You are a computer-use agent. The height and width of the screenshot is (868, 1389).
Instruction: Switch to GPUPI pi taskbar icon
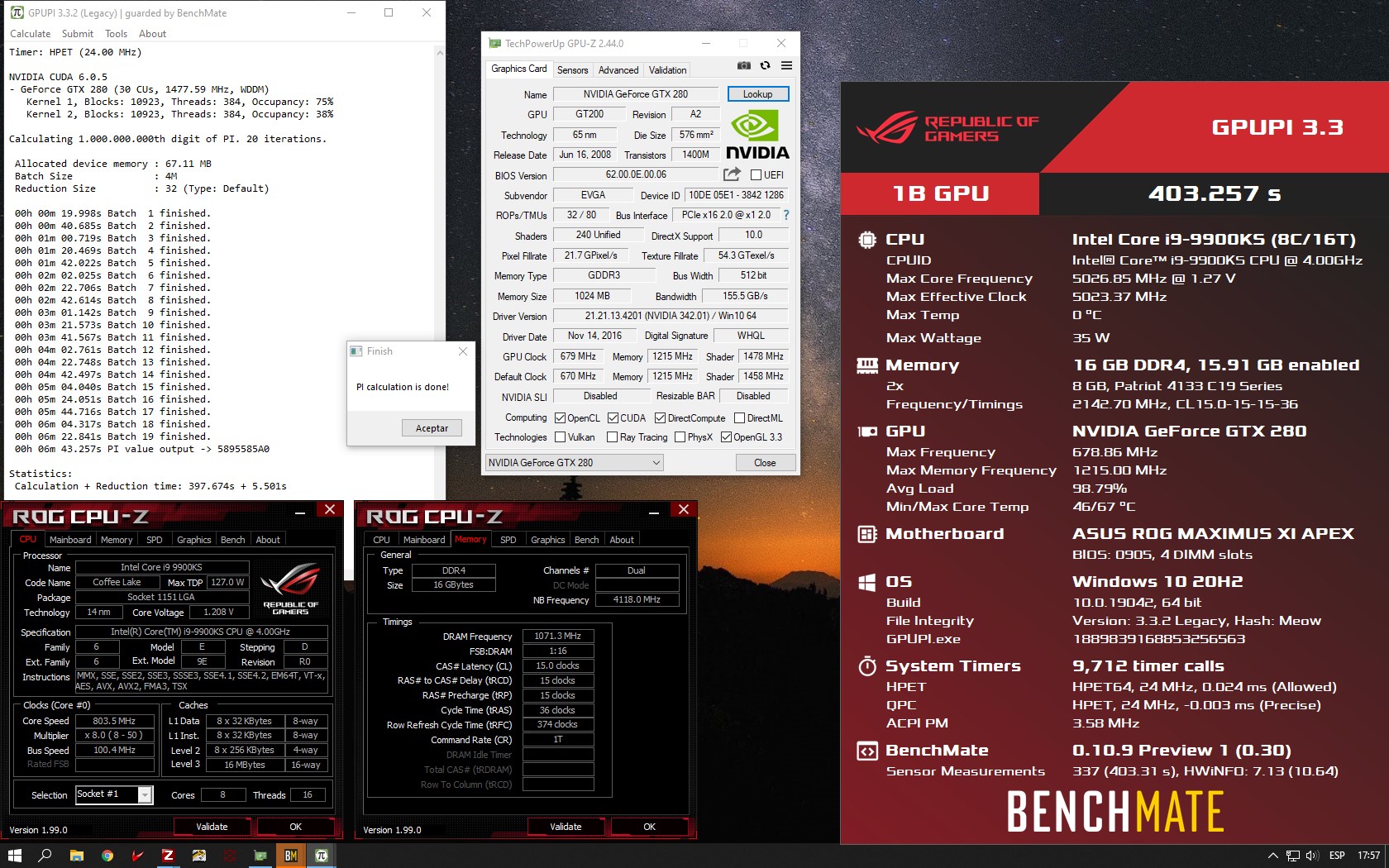[322, 856]
